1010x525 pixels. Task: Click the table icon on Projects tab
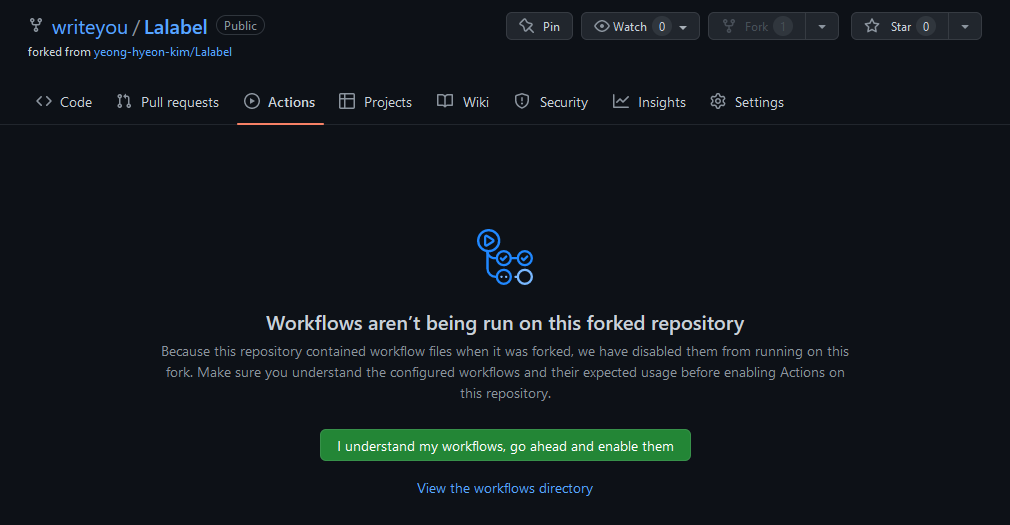pyautogui.click(x=347, y=101)
